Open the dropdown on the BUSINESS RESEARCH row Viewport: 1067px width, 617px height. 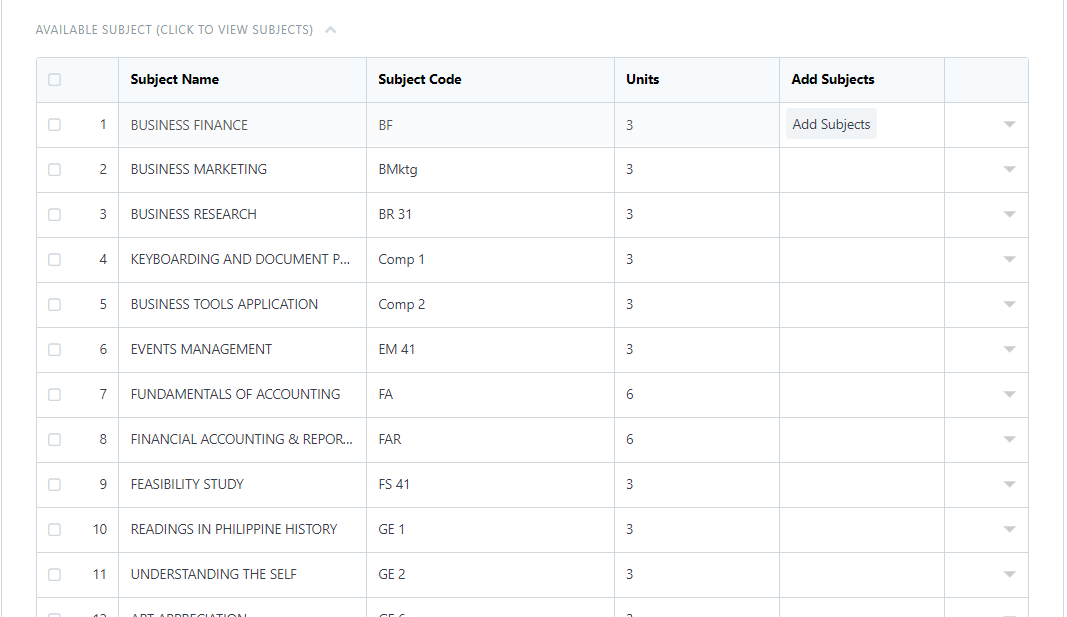(1010, 214)
